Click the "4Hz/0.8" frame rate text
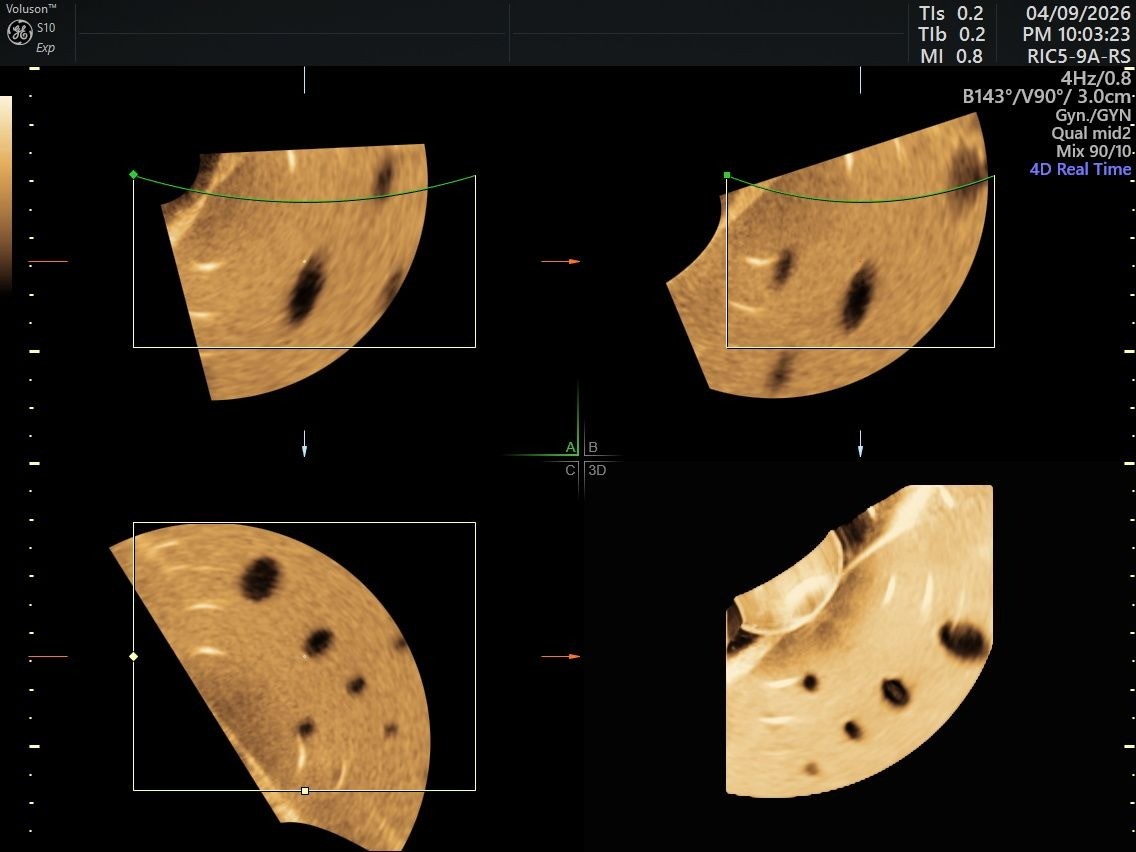 [1096, 78]
